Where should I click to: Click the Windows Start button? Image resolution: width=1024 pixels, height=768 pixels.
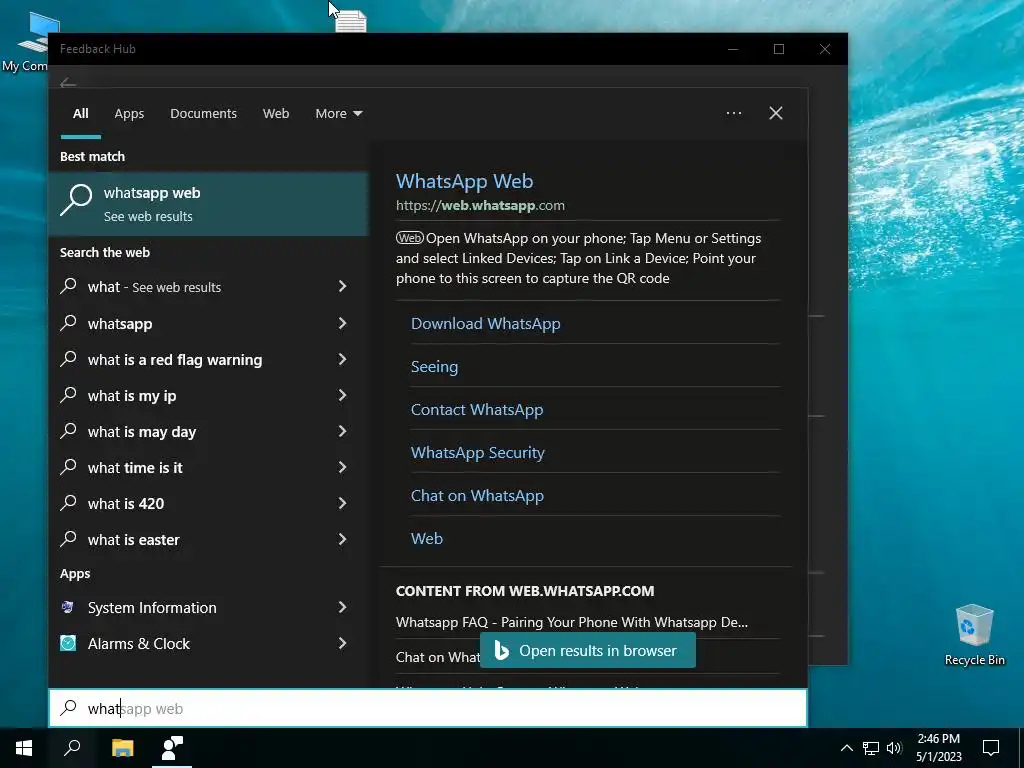coord(24,748)
